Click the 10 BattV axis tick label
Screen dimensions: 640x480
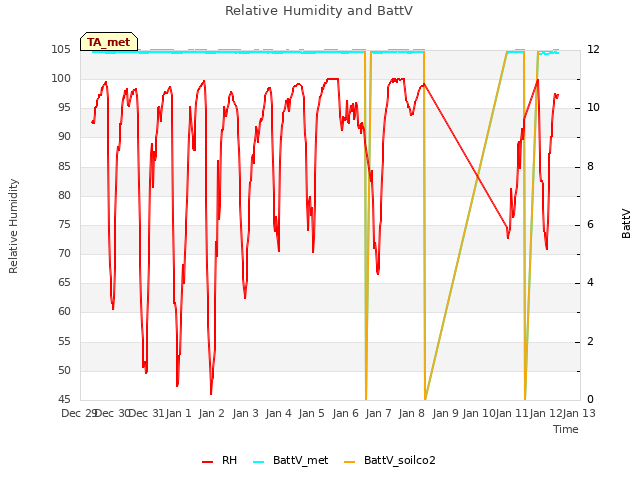click(x=593, y=108)
